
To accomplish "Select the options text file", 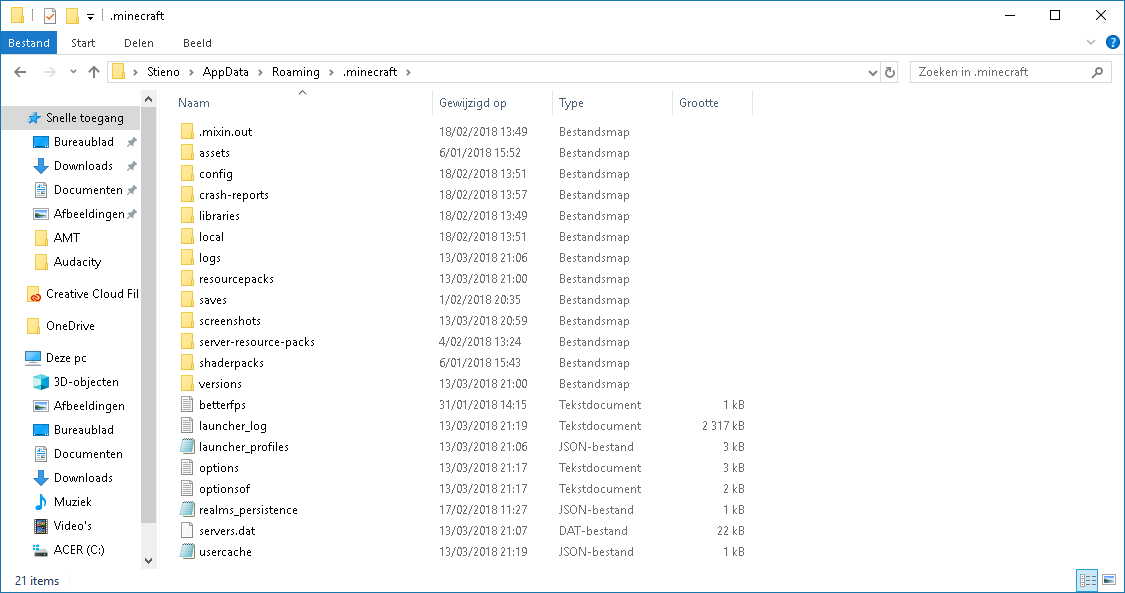I will 218,468.
